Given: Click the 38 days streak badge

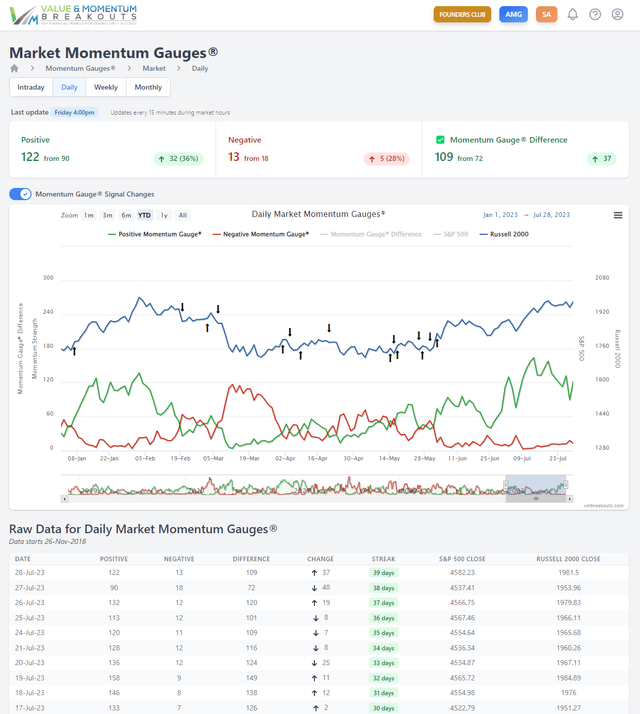Looking at the screenshot, I should point(384,588).
